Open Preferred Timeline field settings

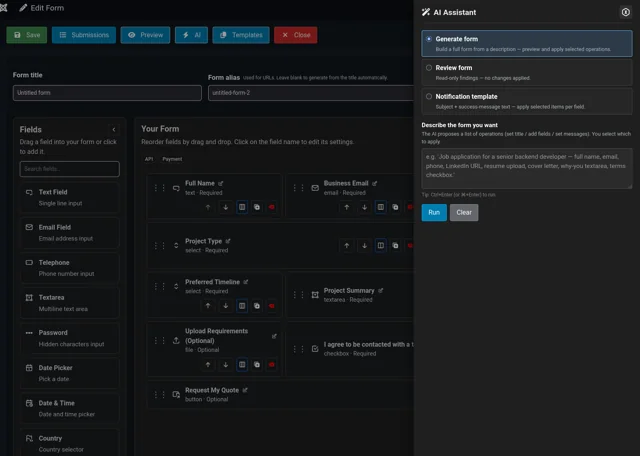212,282
